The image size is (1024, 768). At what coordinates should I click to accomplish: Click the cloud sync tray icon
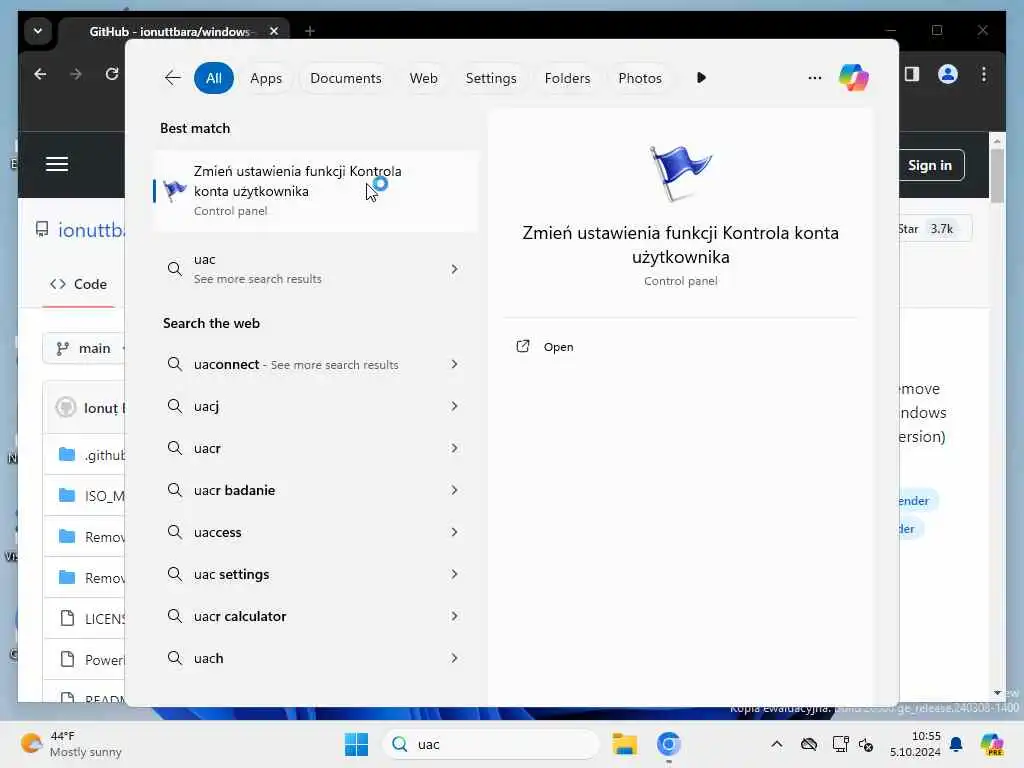point(808,744)
